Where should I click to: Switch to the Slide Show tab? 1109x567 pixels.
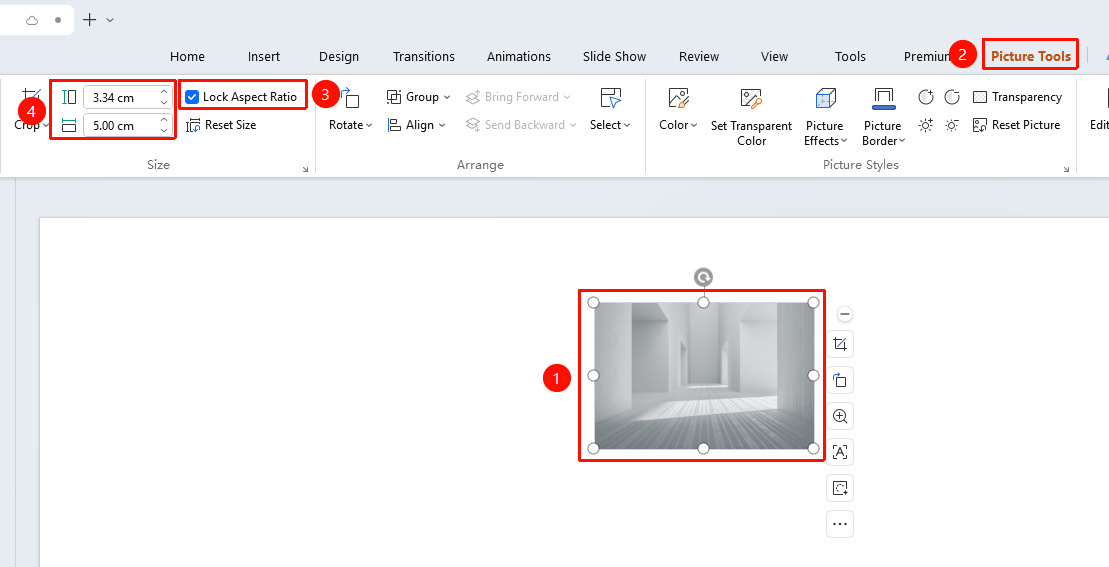(x=615, y=57)
